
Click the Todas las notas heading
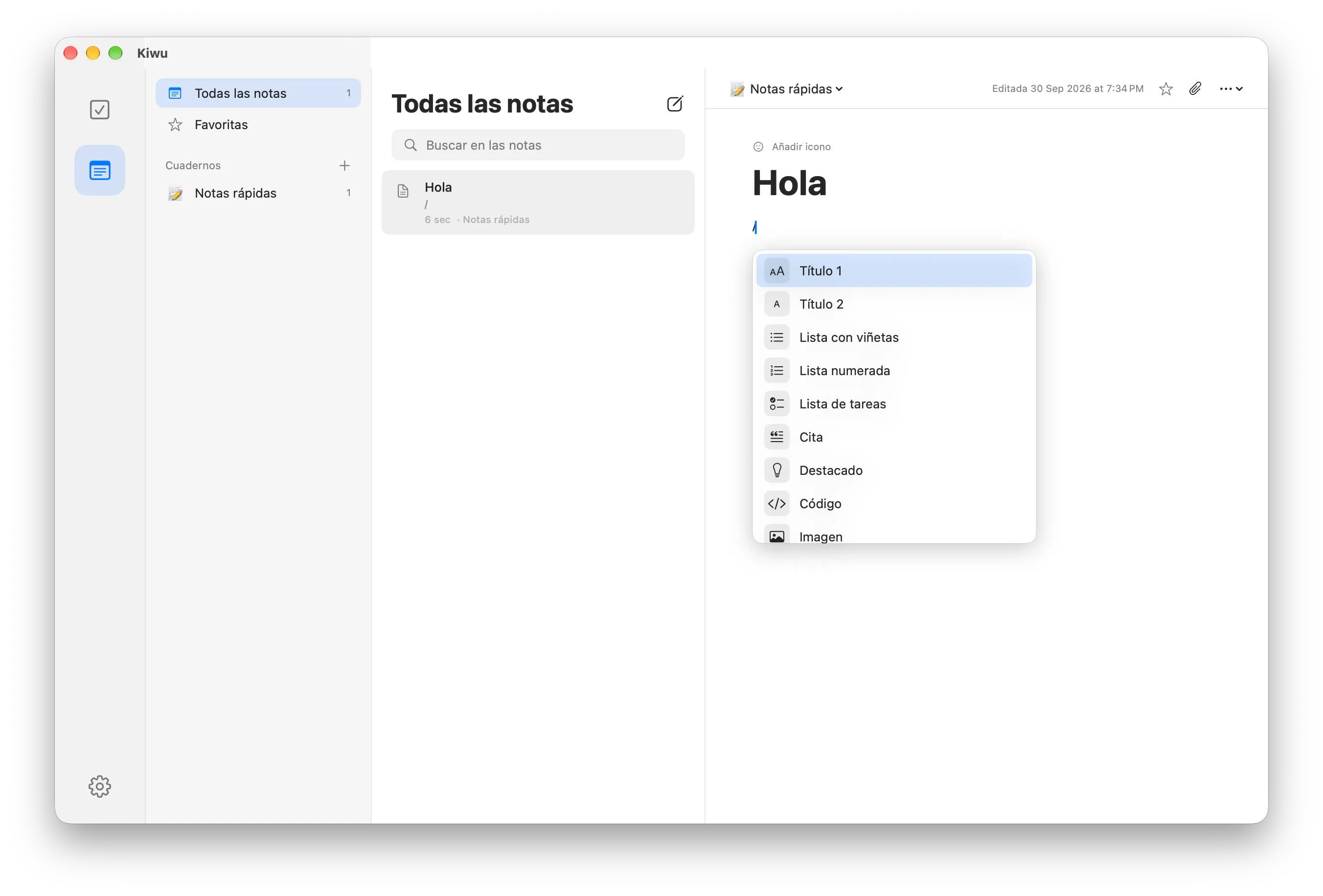pos(482,104)
